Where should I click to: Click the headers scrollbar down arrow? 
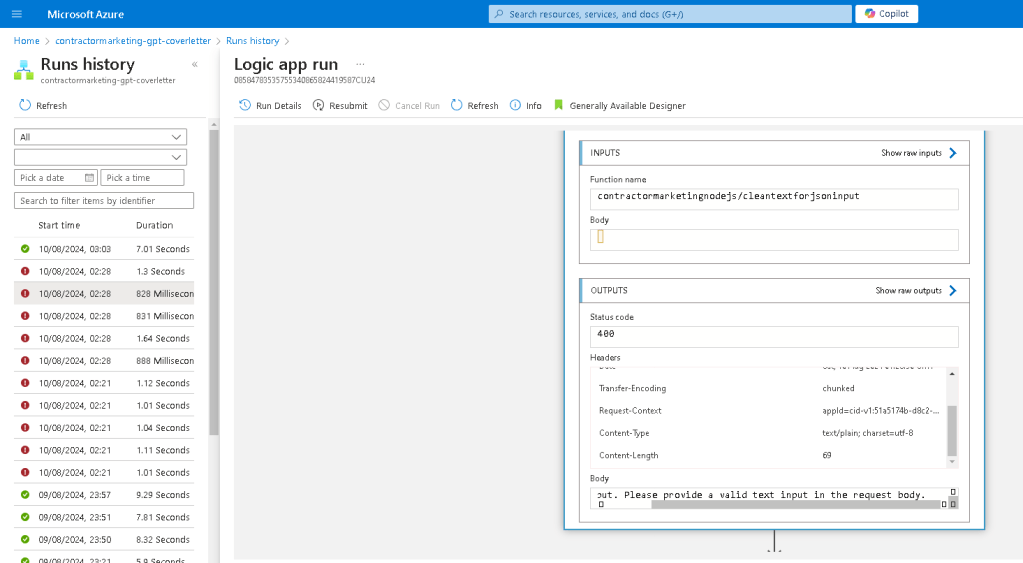pyautogui.click(x=952, y=462)
